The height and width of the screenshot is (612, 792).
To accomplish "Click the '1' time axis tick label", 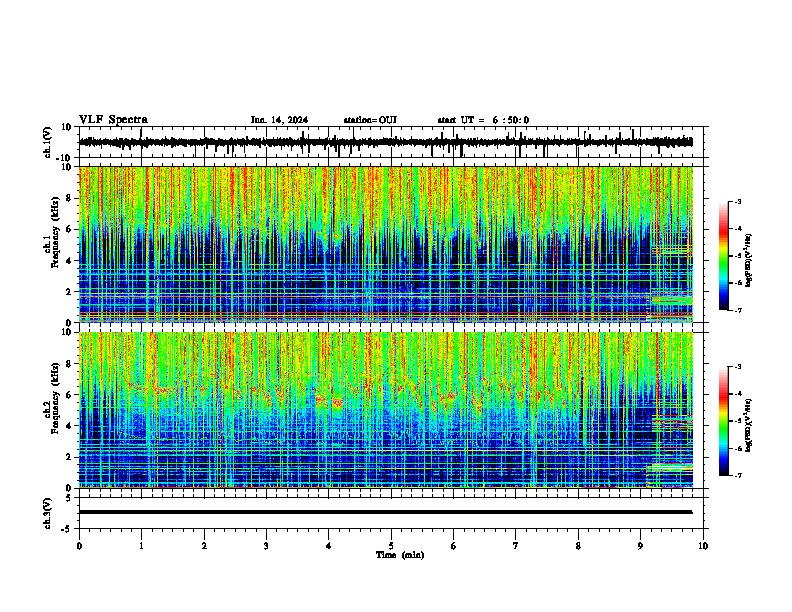I will click(141, 546).
